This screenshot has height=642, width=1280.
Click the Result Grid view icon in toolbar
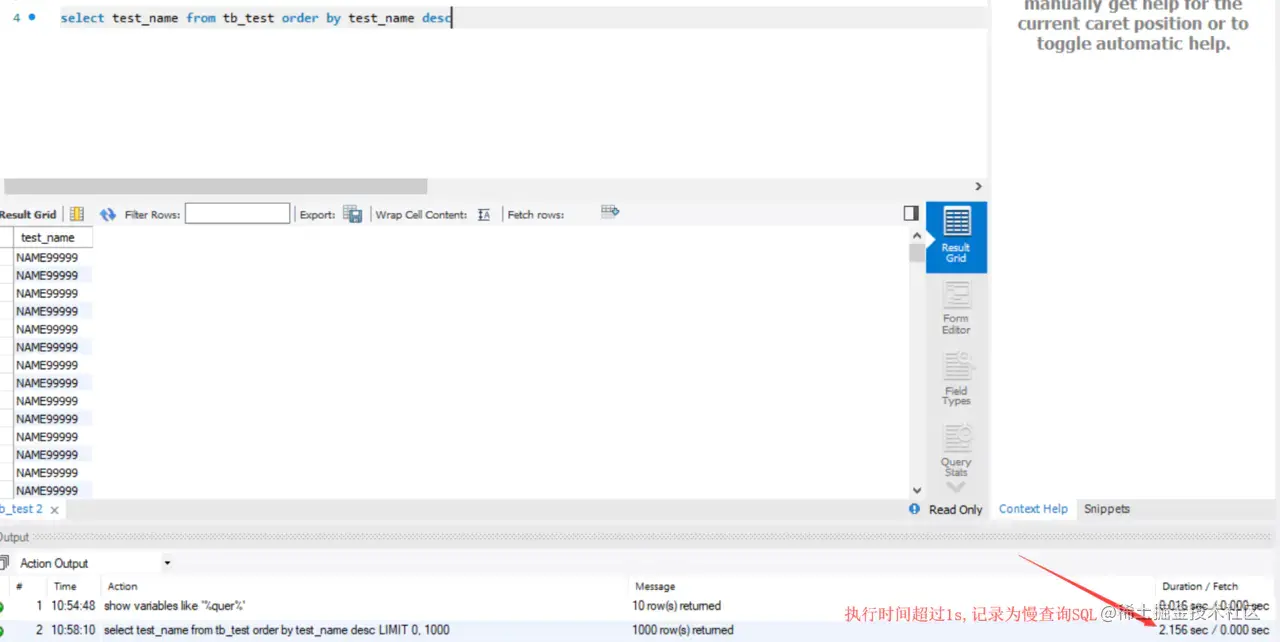tap(77, 214)
